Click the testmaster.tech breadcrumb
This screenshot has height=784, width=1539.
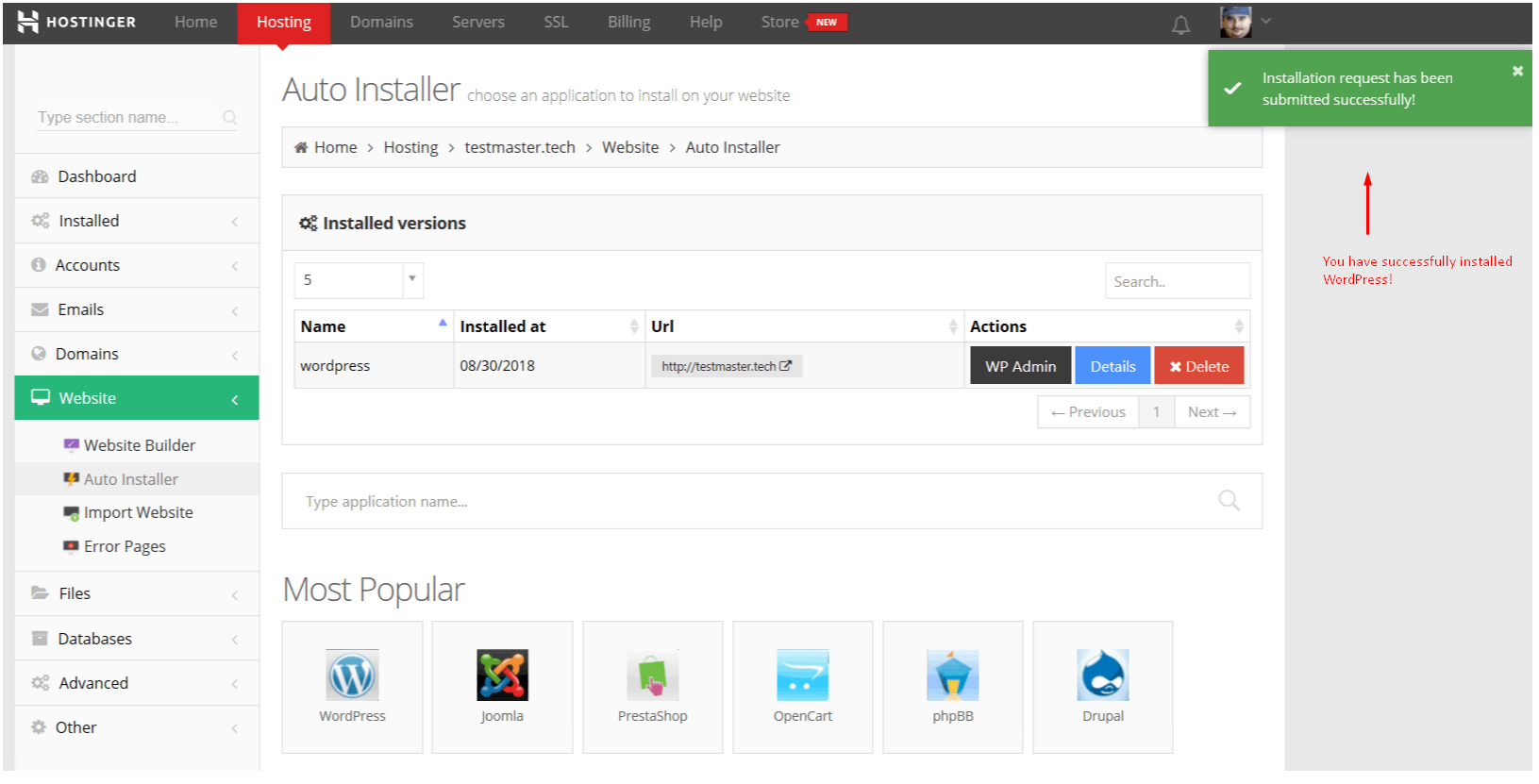coord(520,147)
